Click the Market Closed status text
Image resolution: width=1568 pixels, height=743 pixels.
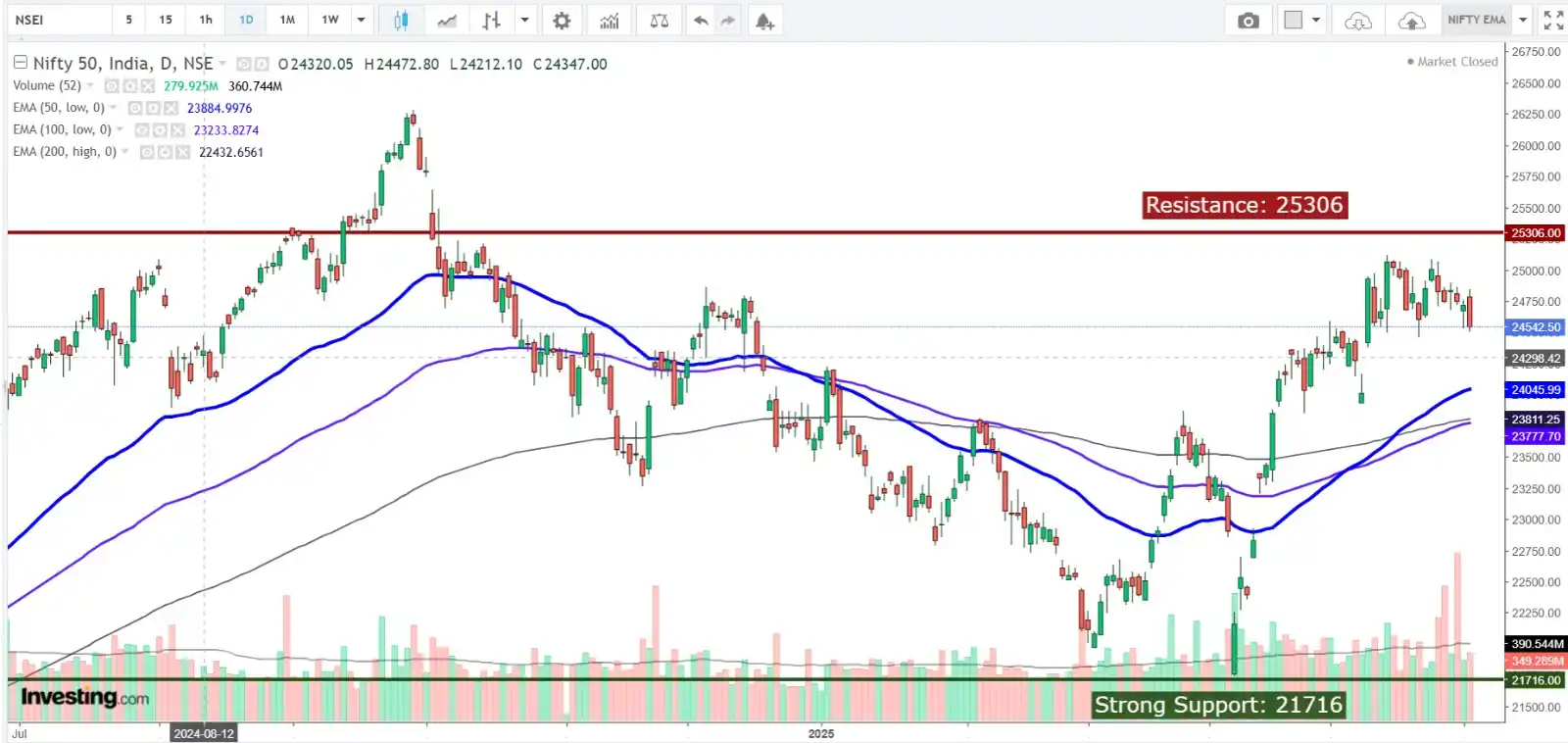1457,62
